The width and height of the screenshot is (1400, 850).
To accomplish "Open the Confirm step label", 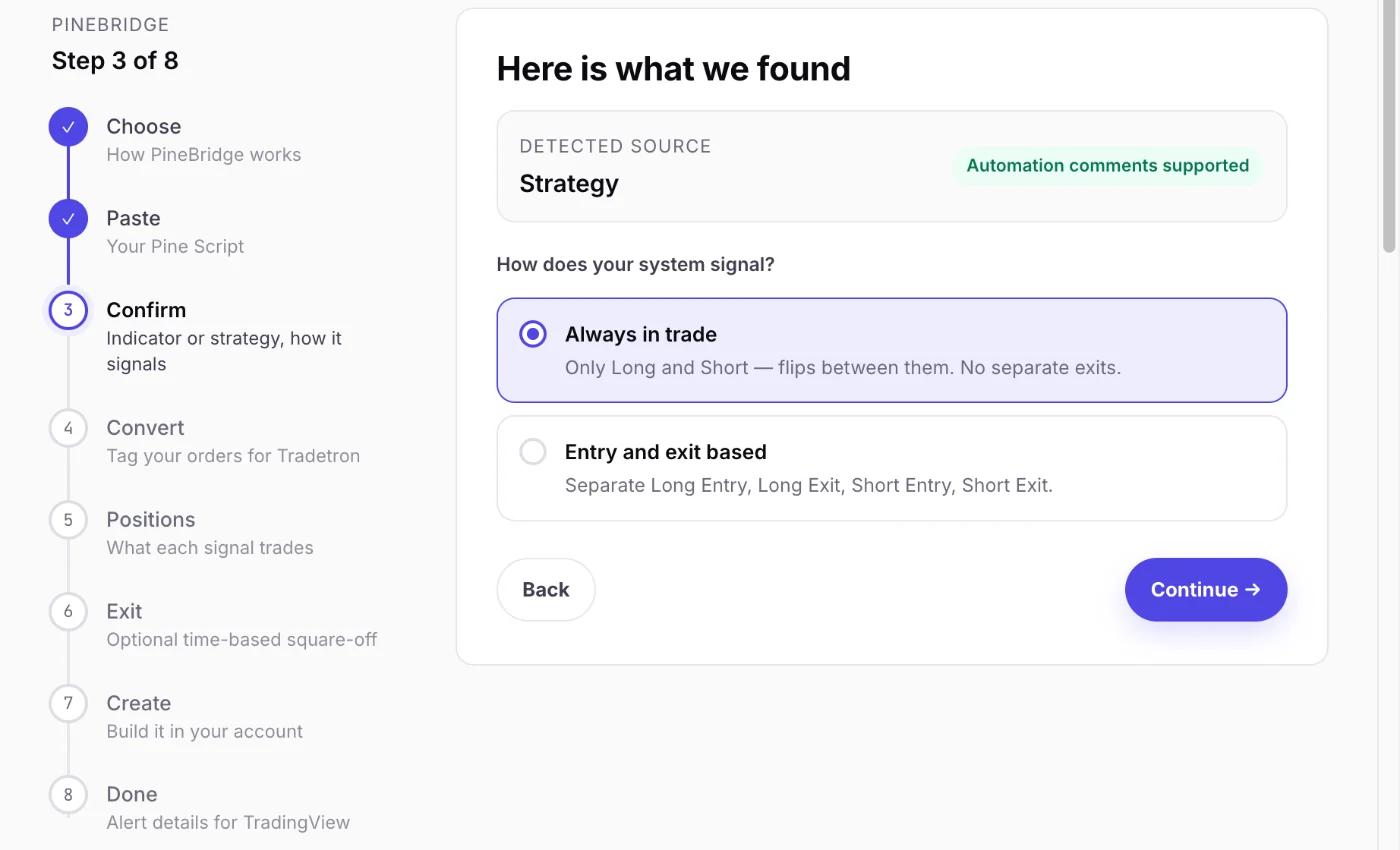I will 146,310.
